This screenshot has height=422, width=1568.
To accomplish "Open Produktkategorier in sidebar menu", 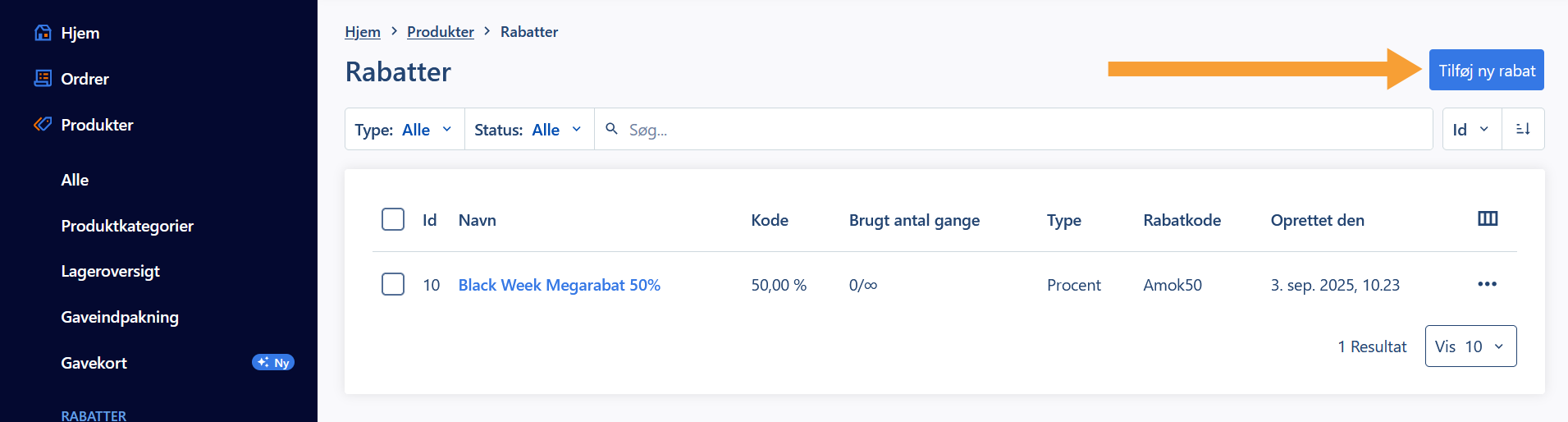I will 127,226.
